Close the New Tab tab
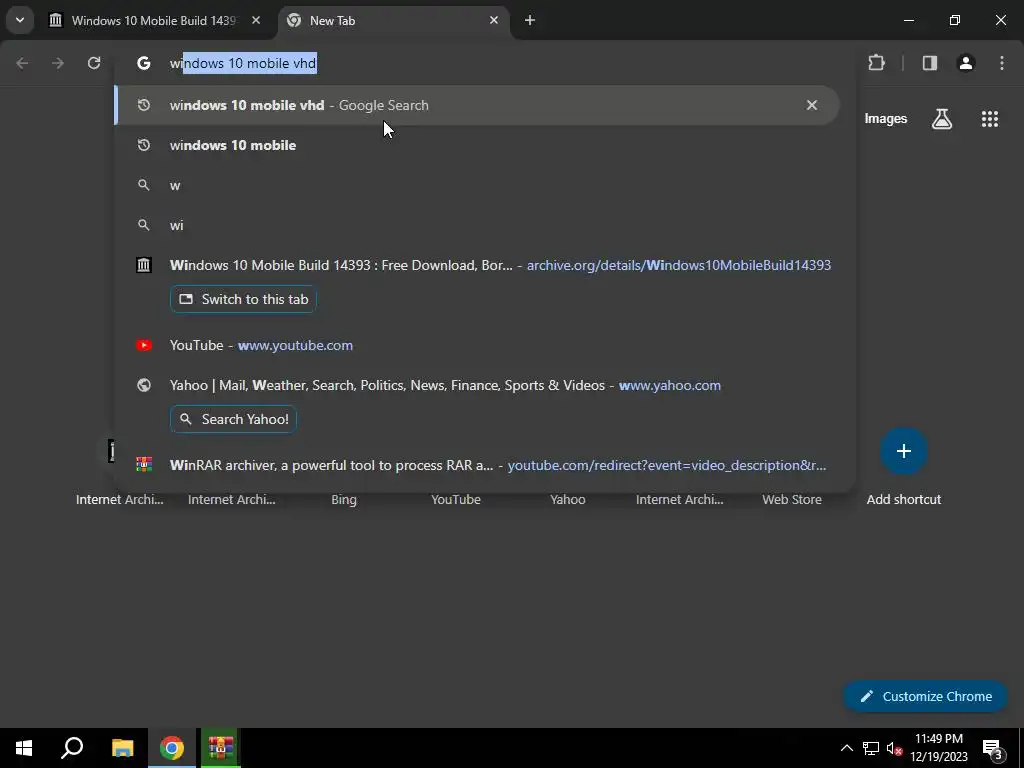Image resolution: width=1024 pixels, height=768 pixels. (x=494, y=20)
